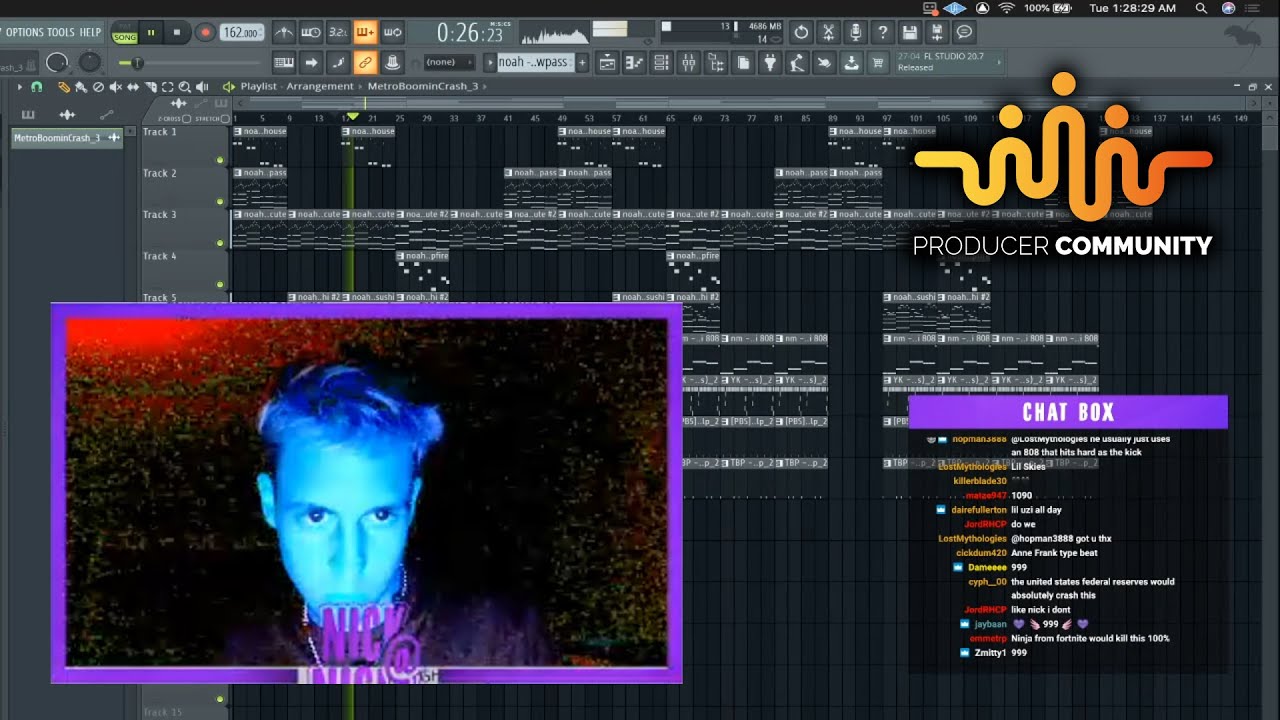
Task: Open the Browser view icon
Action: (x=715, y=62)
